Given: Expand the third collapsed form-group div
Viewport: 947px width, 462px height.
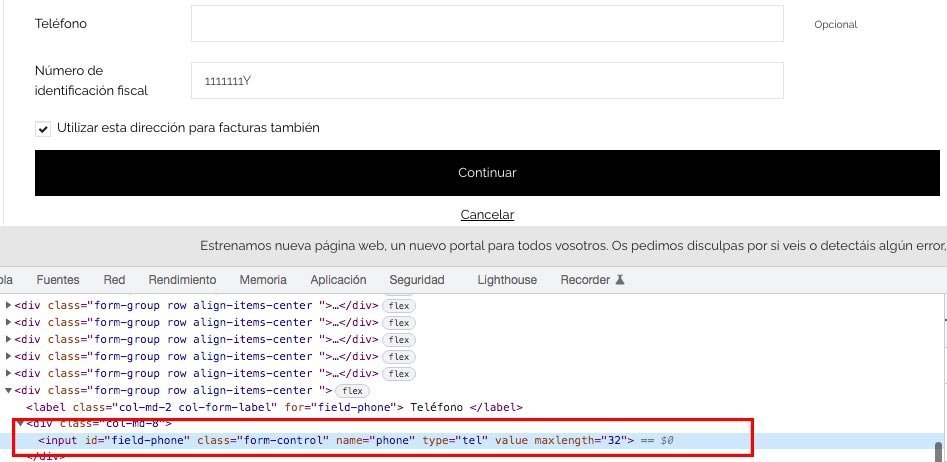Looking at the screenshot, I should pyautogui.click(x=9, y=340).
